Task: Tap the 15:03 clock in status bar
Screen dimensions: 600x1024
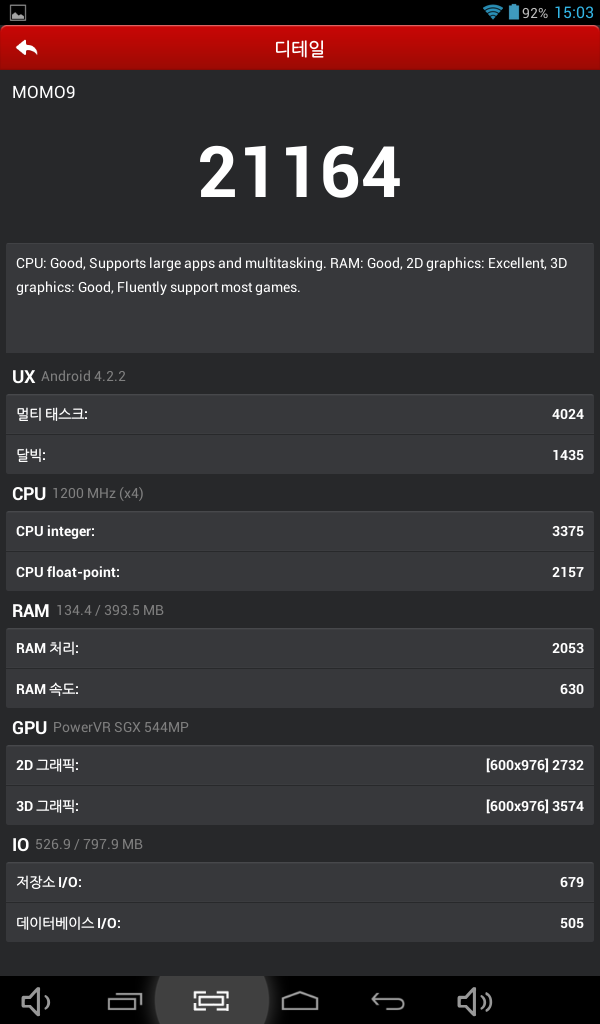Action: 574,12
